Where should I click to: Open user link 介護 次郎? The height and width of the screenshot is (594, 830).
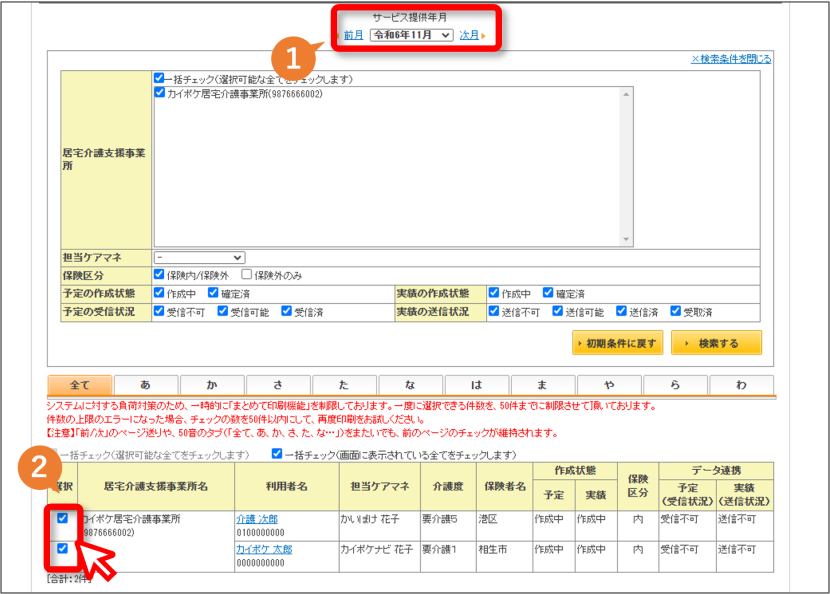tap(257, 519)
